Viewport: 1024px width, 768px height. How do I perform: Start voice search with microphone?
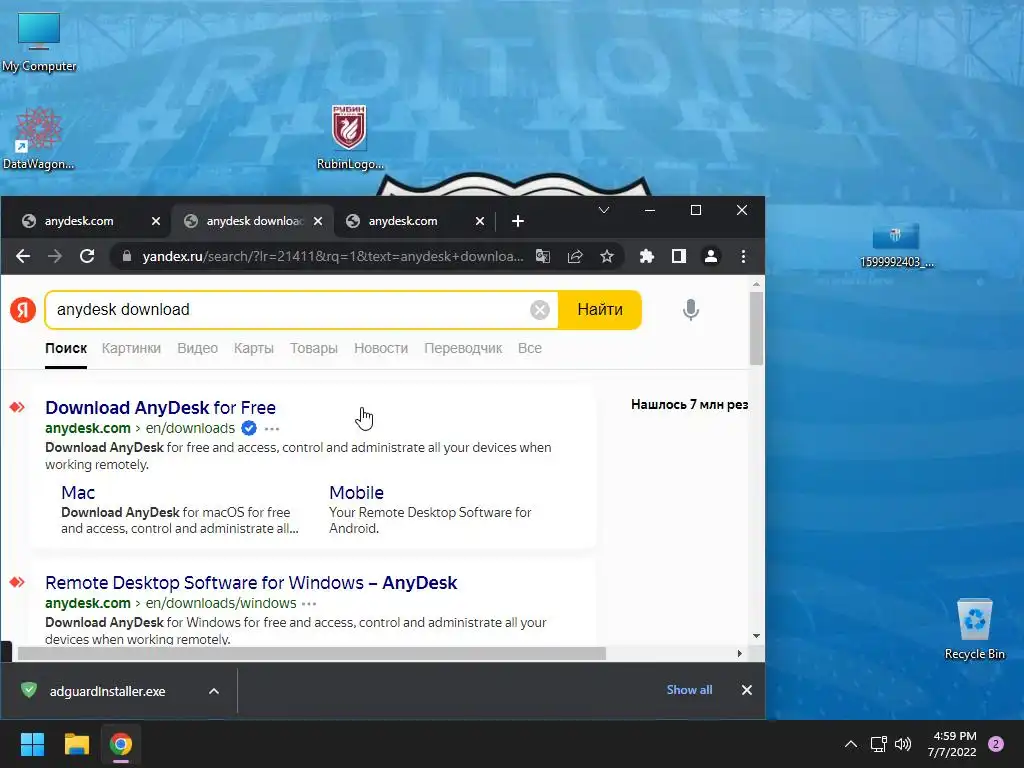[x=691, y=310]
